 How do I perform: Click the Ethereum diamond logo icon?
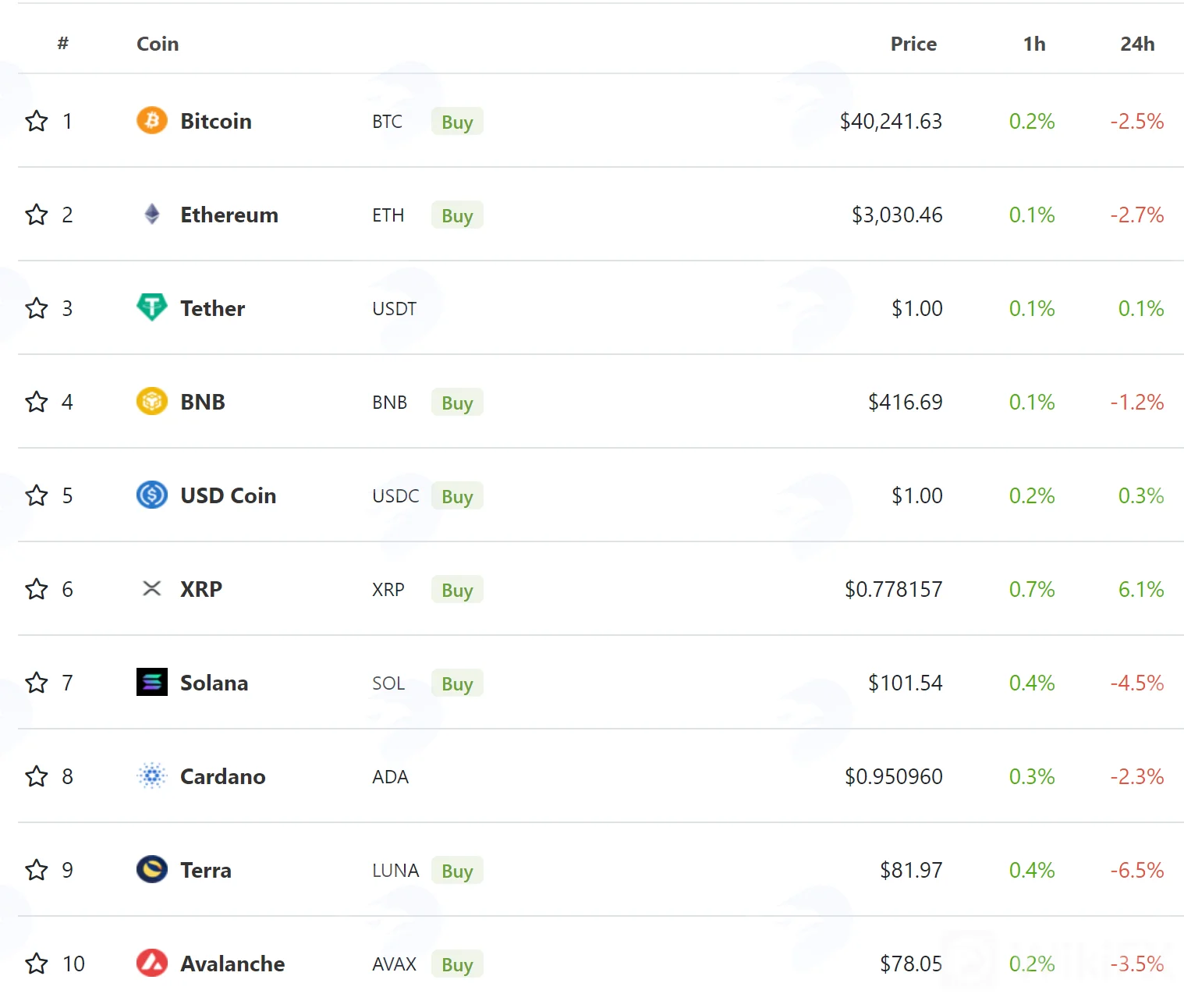(x=152, y=215)
